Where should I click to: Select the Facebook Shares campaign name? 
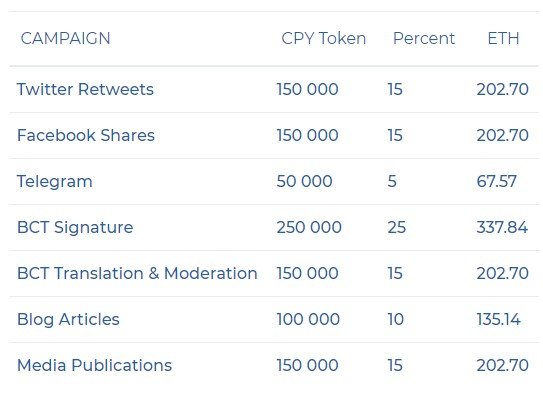[86, 135]
